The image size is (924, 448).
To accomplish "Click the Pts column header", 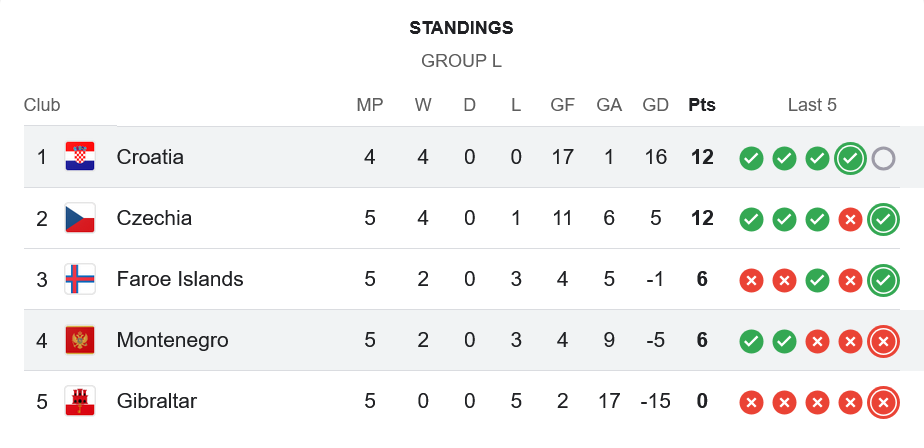I will coord(702,105).
